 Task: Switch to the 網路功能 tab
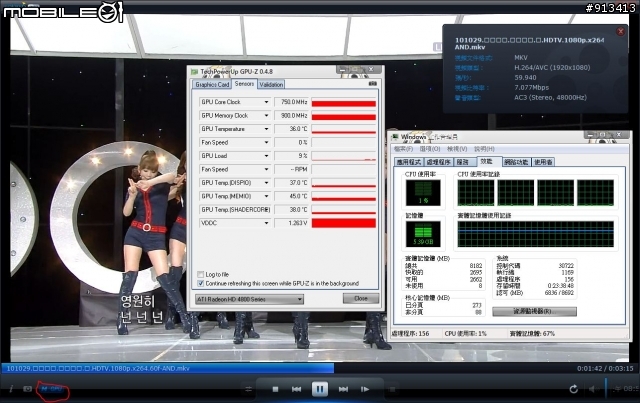516,162
